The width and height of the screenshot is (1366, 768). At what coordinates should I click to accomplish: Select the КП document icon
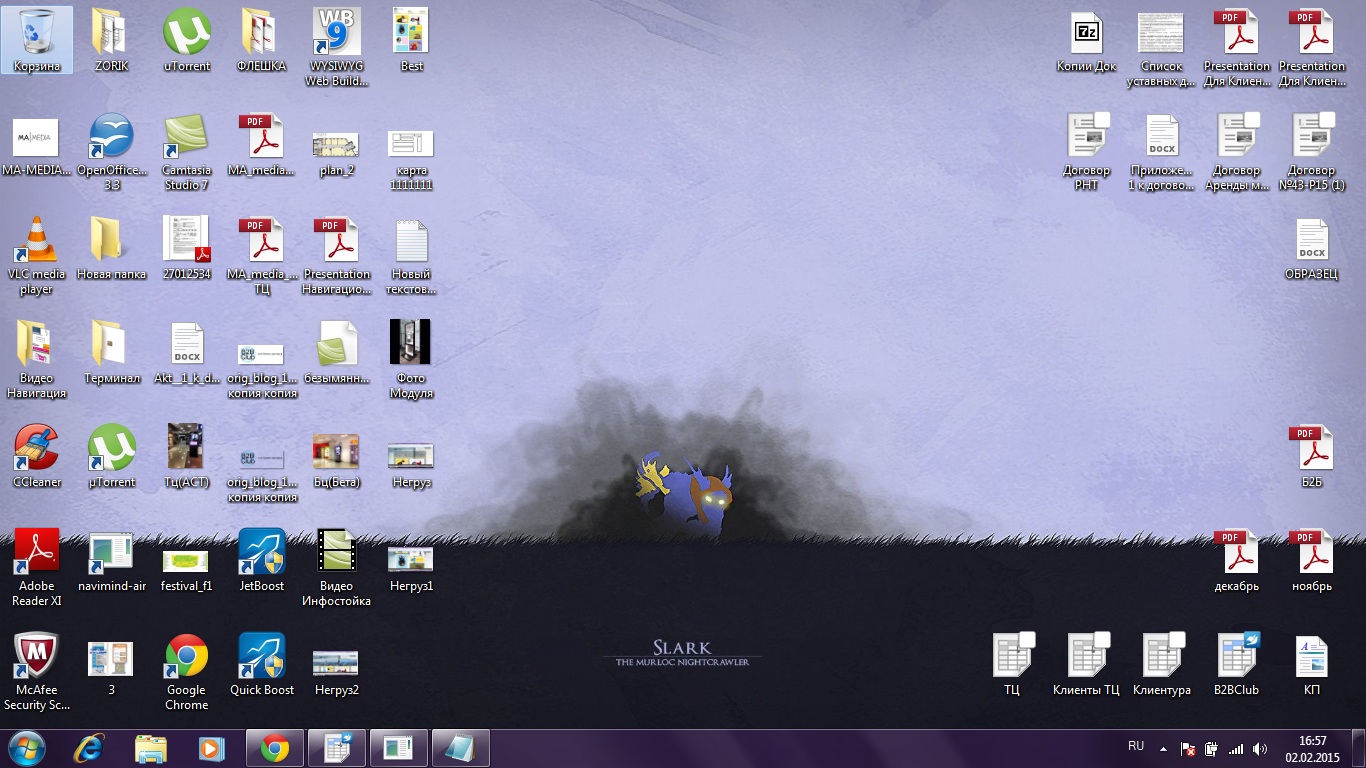tap(1312, 665)
